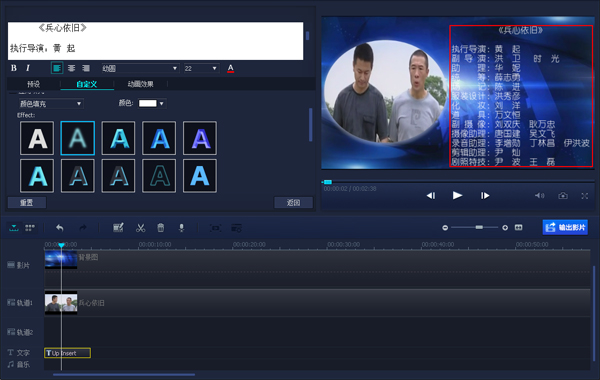Step forward one frame in preview

(485, 196)
